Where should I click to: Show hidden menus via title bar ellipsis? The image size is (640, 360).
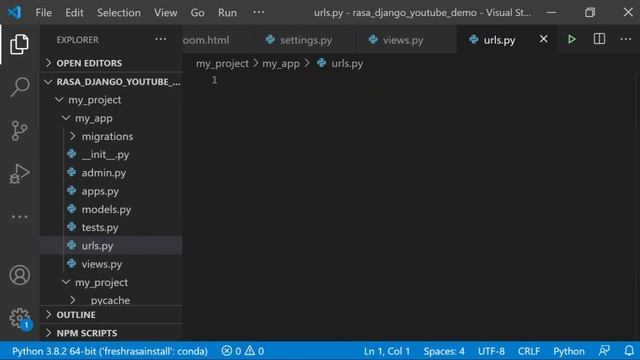pyautogui.click(x=258, y=13)
